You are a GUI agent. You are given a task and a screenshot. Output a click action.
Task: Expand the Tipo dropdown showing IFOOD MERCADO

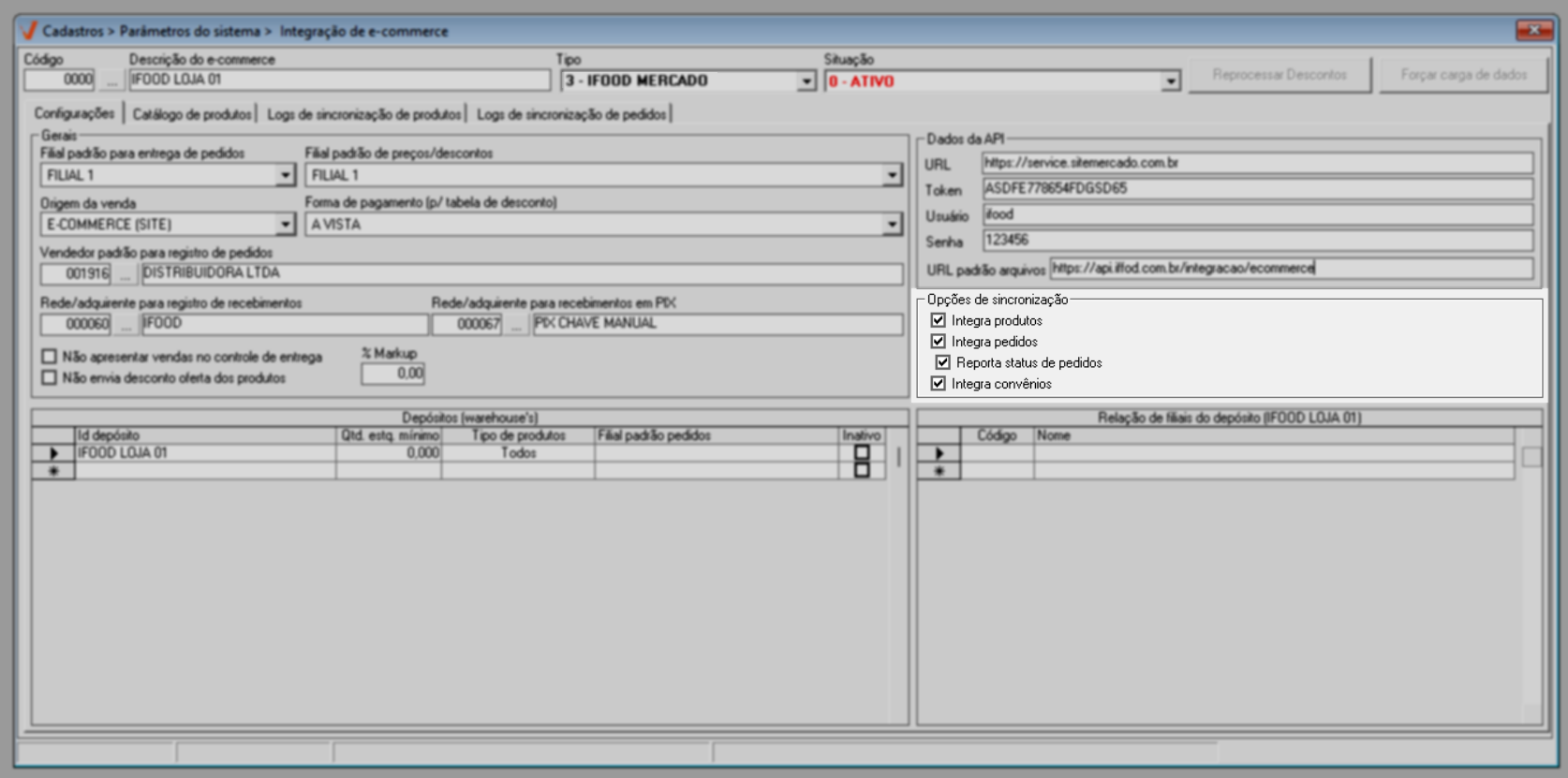coord(806,81)
